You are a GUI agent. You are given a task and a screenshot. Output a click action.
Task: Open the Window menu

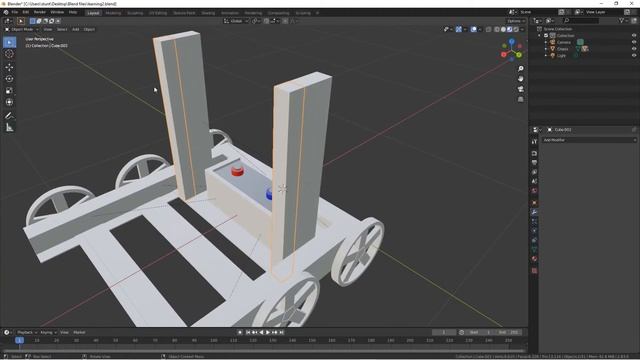coord(57,12)
